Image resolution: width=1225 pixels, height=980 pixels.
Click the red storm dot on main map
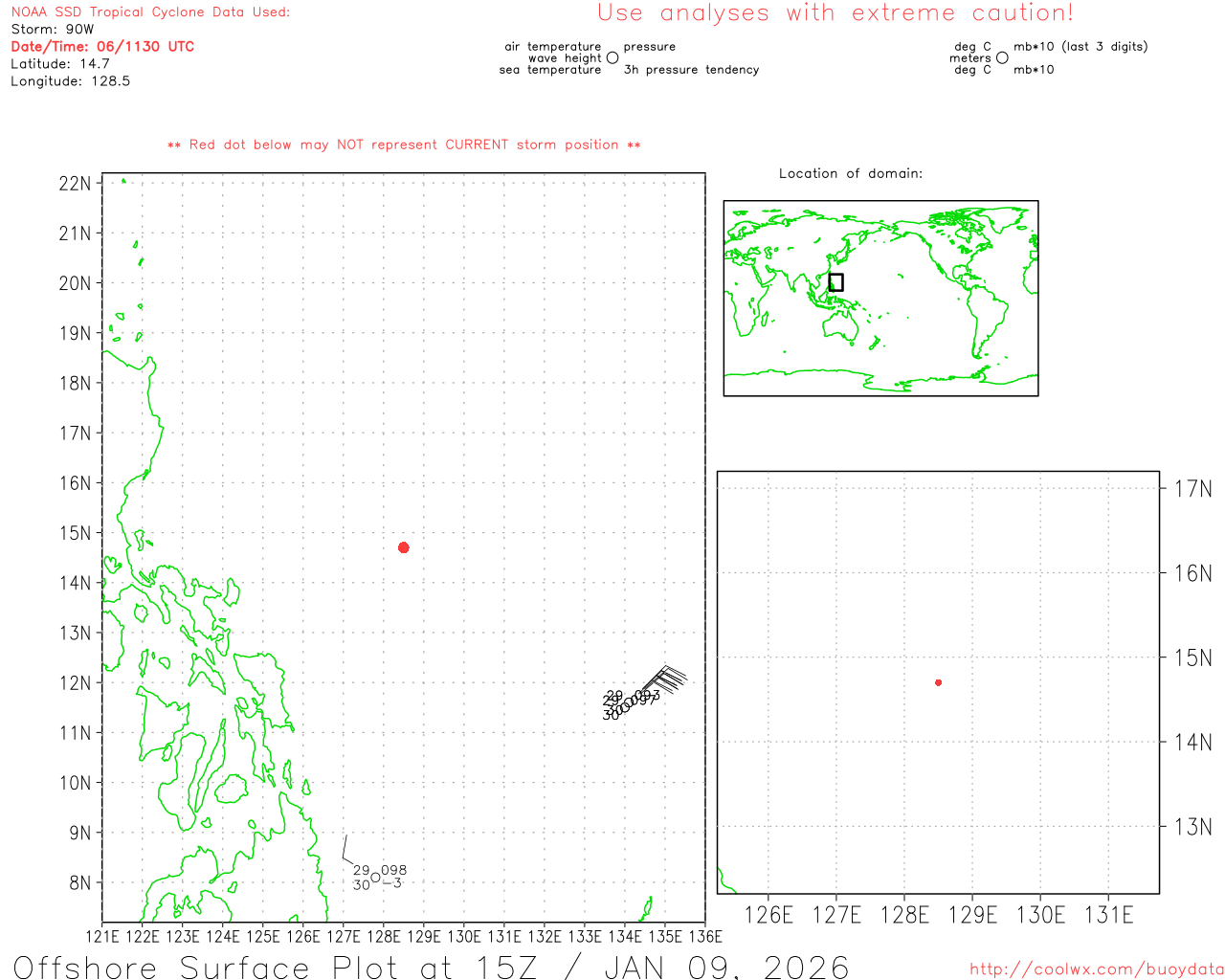(404, 547)
